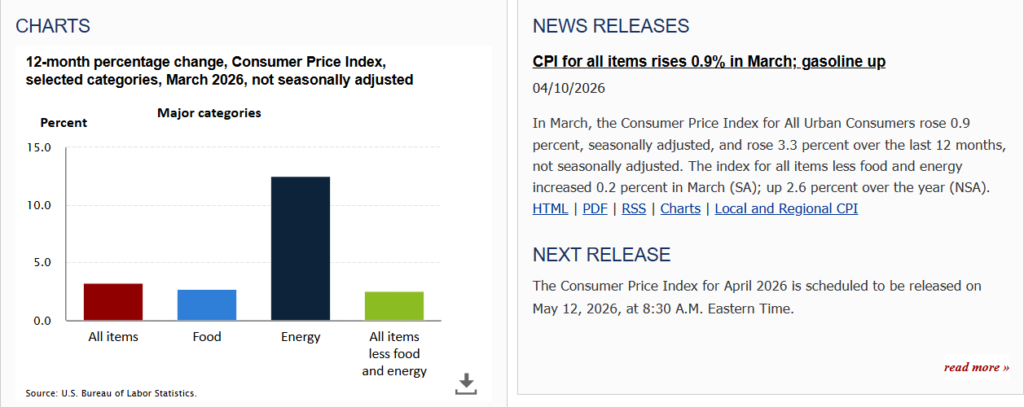The image size is (1024, 407).
Task: Select the blue Food bar
Action: (207, 305)
